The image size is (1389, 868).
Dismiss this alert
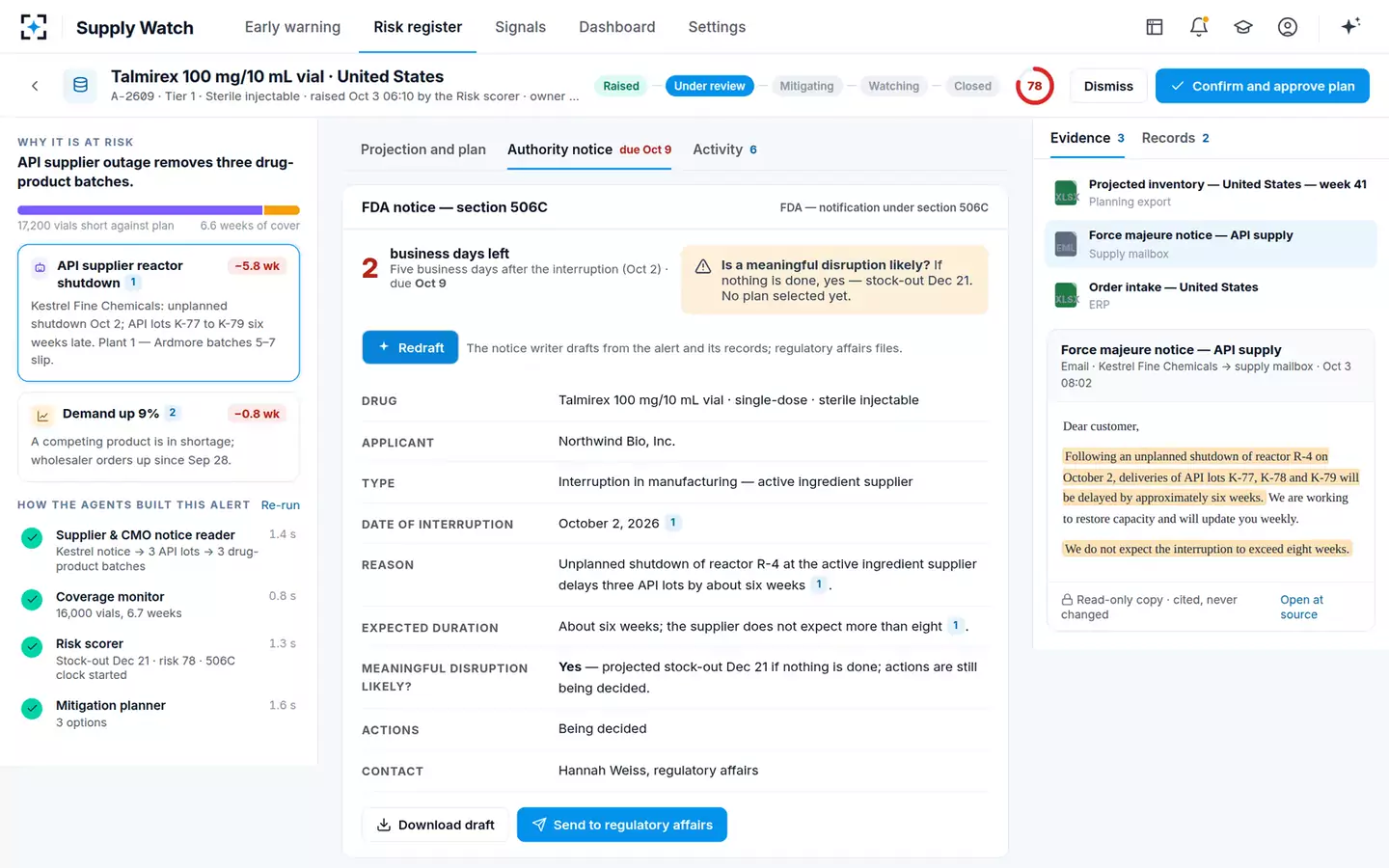pyautogui.click(x=1108, y=86)
